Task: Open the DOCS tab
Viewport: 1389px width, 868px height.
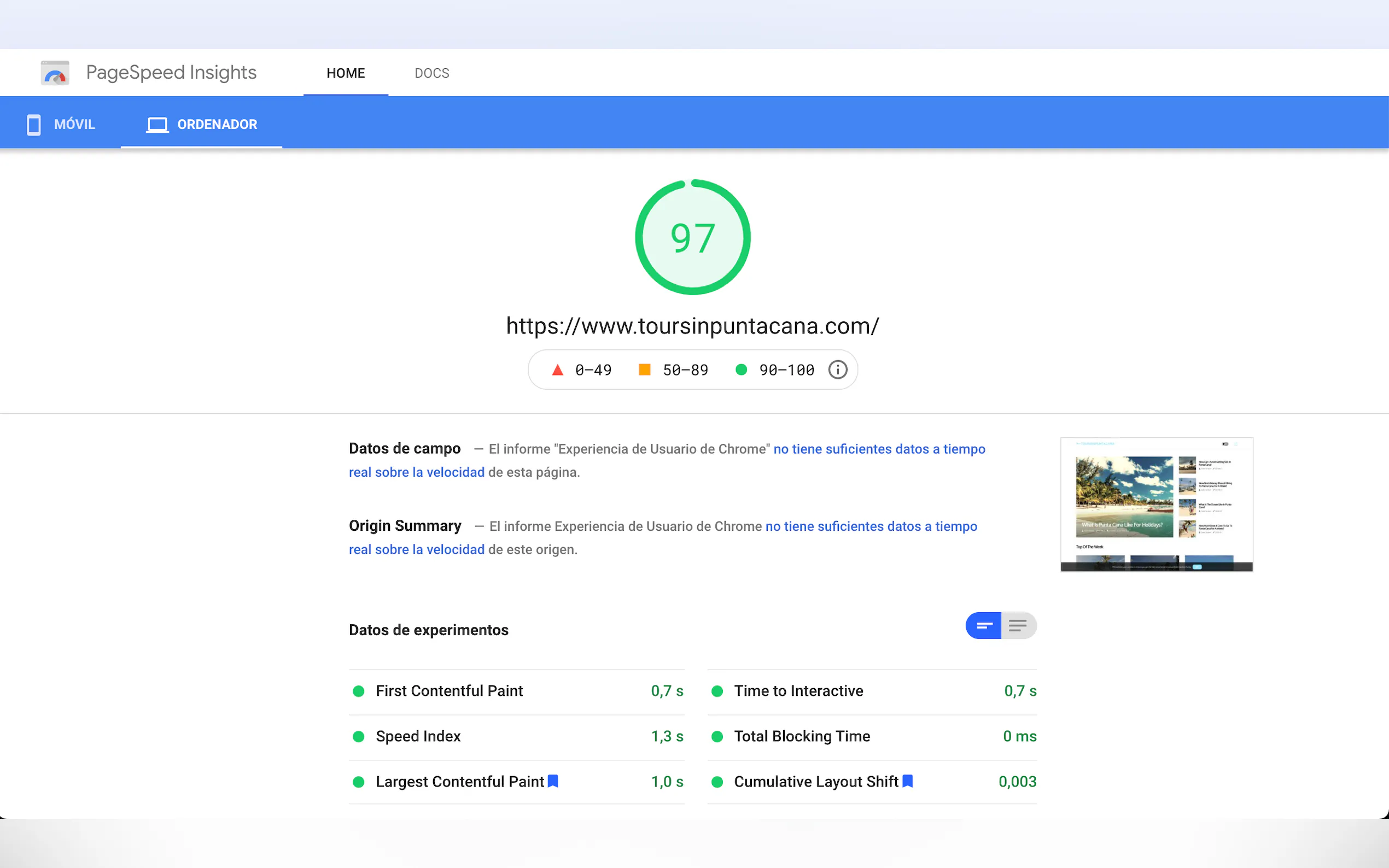Action: 432,73
